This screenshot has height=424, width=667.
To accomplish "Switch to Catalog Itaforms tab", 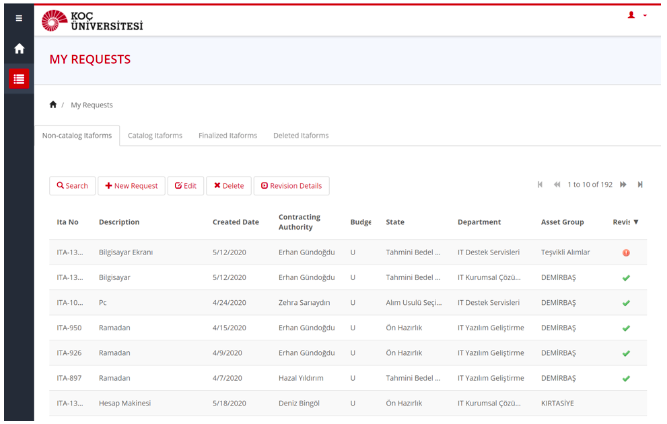I will coord(155,135).
